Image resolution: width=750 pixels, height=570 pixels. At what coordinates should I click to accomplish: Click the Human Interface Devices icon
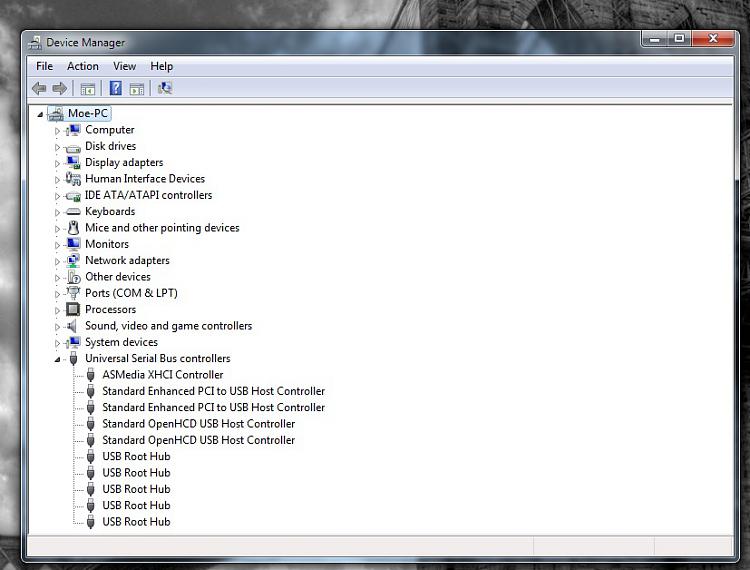pos(73,179)
